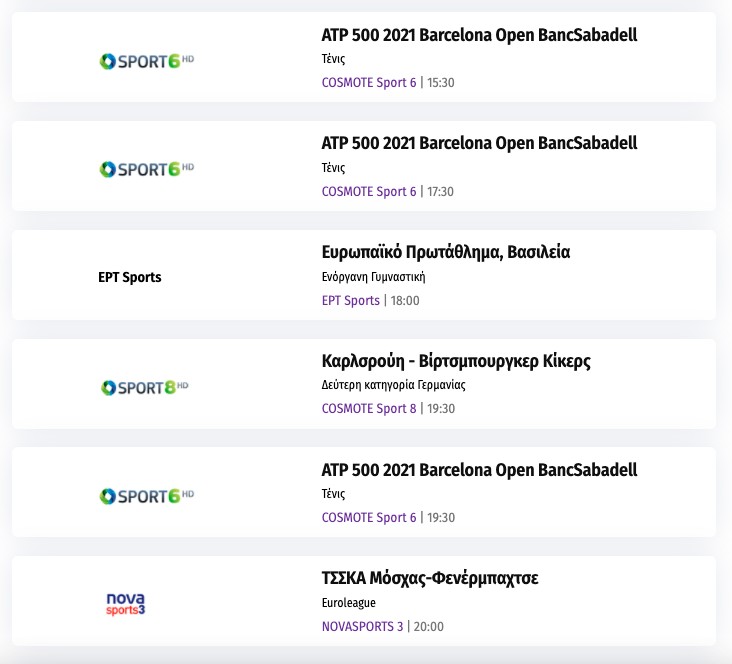Follow the COSMOTE Sport 6 link beside 15:30

(369, 82)
